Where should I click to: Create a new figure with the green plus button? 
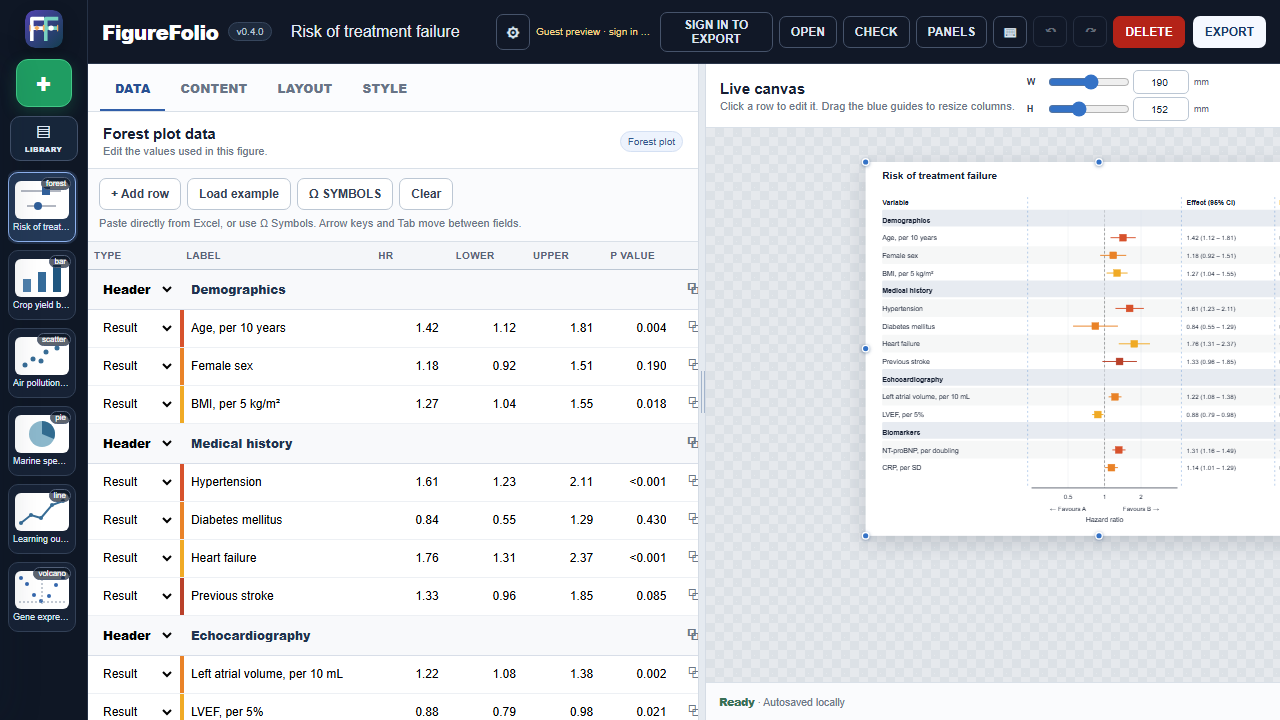[43, 83]
